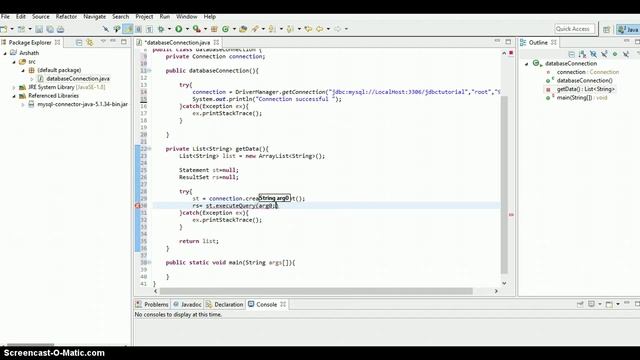Click the Save All icon in toolbar
This screenshot has width=640, height=360.
click(50, 29)
